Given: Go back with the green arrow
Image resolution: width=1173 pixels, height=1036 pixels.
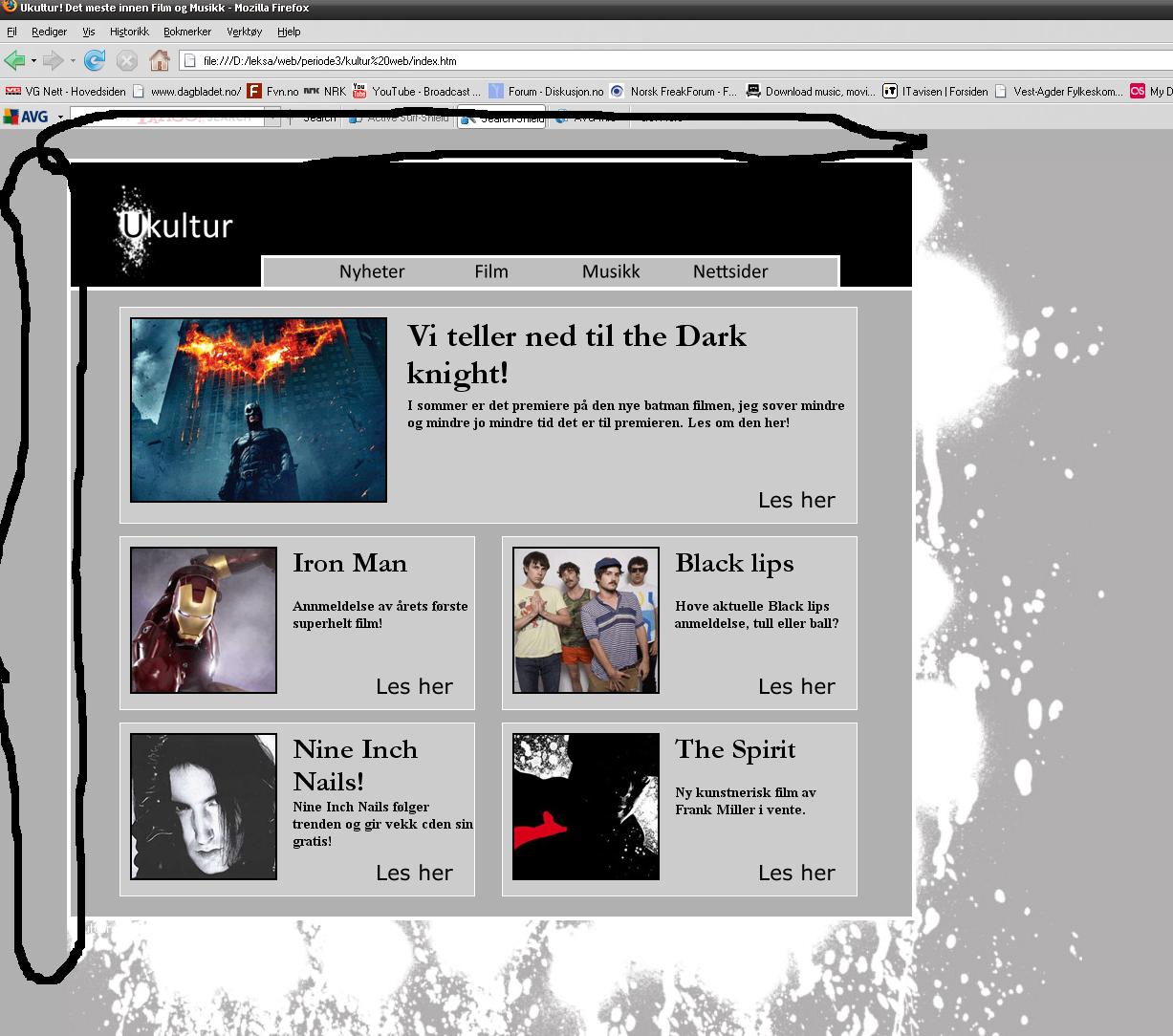Looking at the screenshot, I should pos(14,60).
